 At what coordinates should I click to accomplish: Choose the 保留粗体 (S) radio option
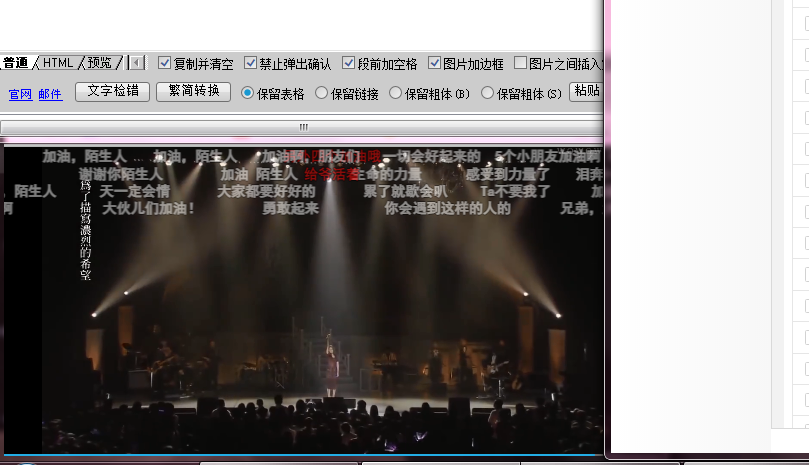pyautogui.click(x=488, y=93)
